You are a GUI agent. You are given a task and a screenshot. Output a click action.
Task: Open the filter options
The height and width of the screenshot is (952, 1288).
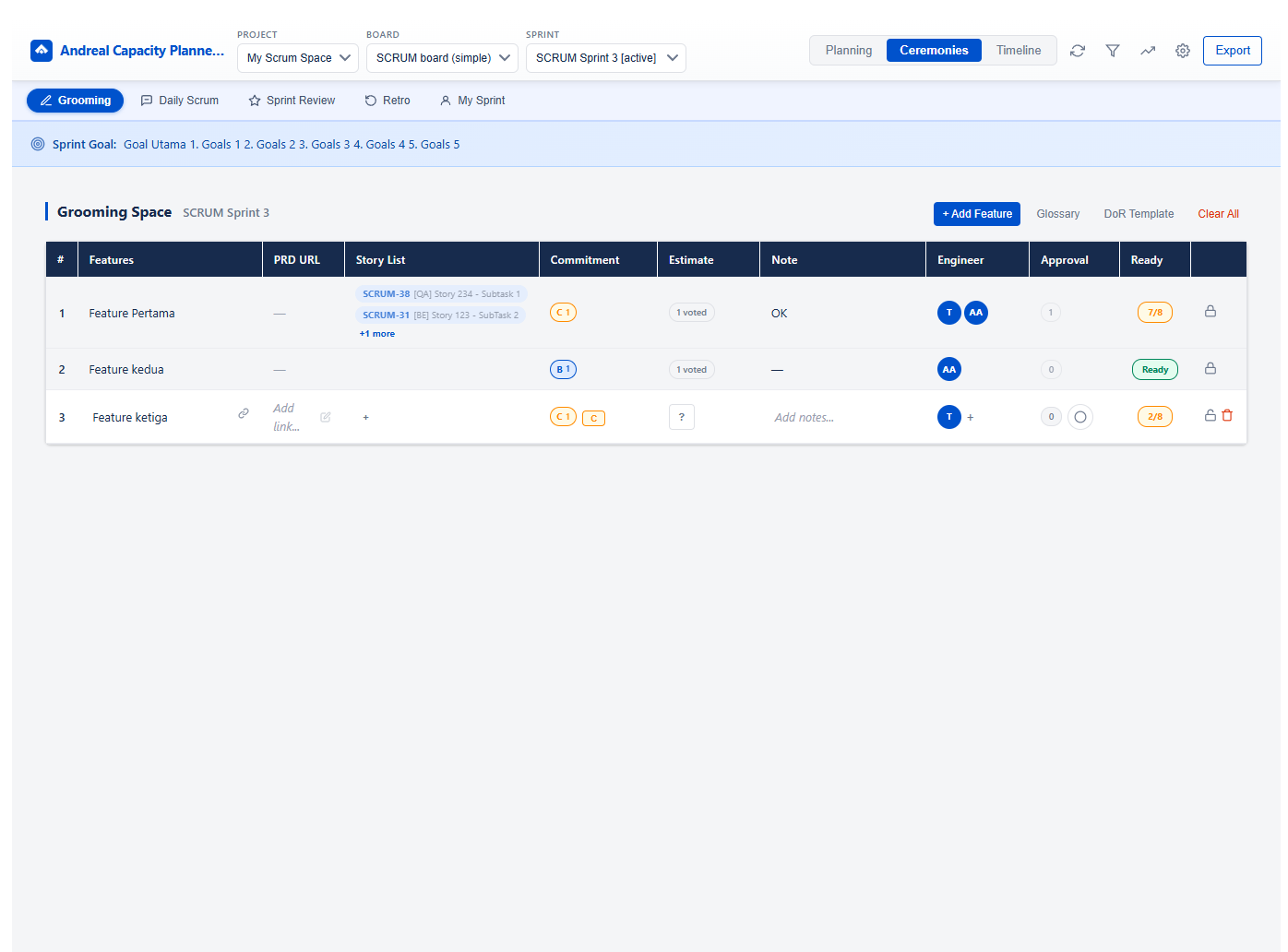1112,51
